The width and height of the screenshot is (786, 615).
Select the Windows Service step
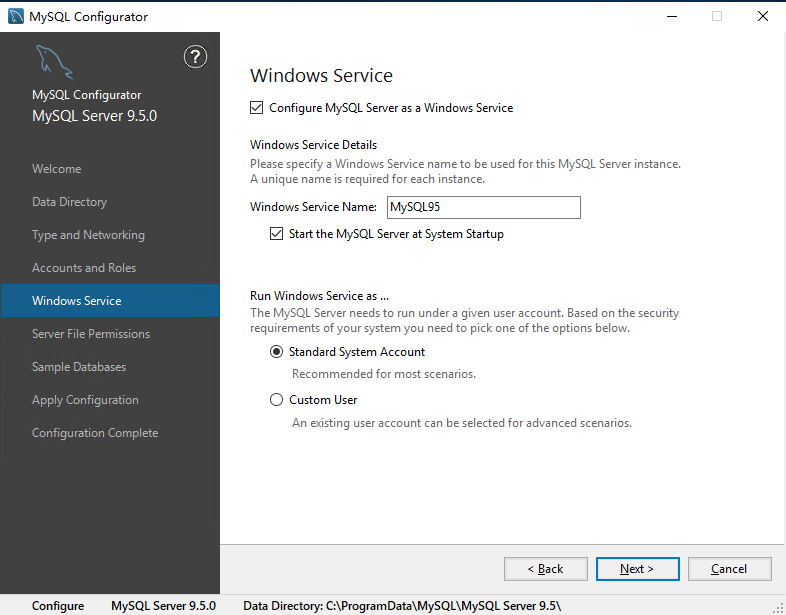pos(110,300)
